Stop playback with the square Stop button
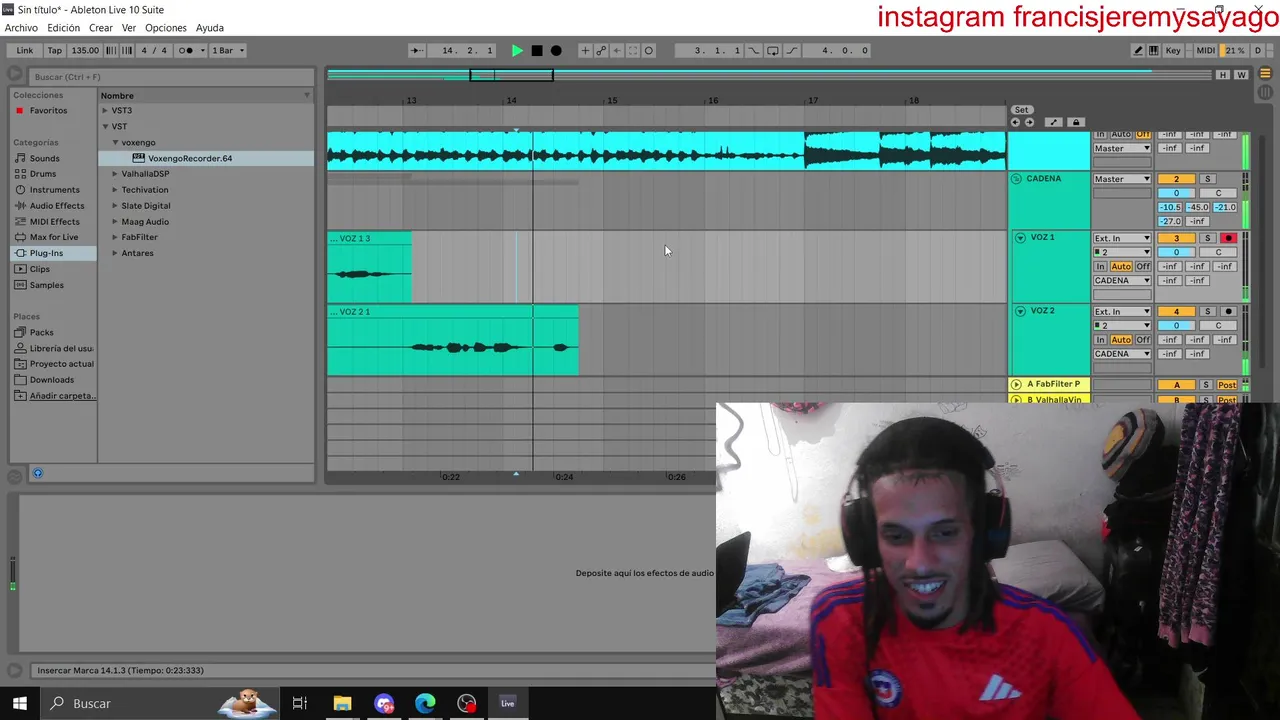1280x720 pixels. pos(537,50)
